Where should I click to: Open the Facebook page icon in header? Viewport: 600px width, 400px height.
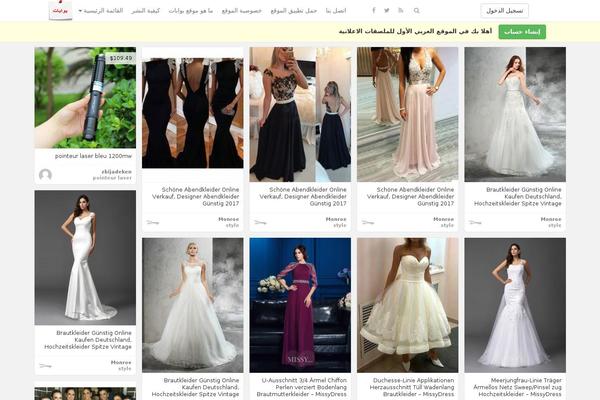click(x=374, y=10)
